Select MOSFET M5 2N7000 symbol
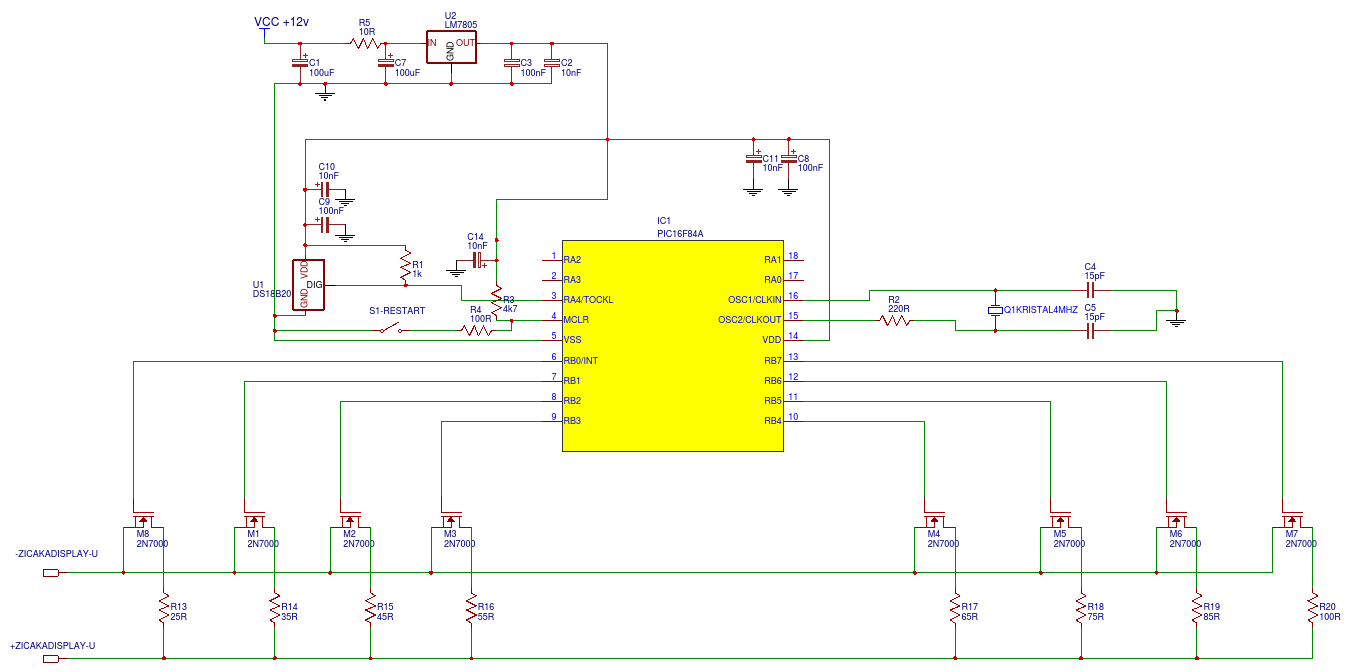1356x672 pixels. [x=1061, y=521]
